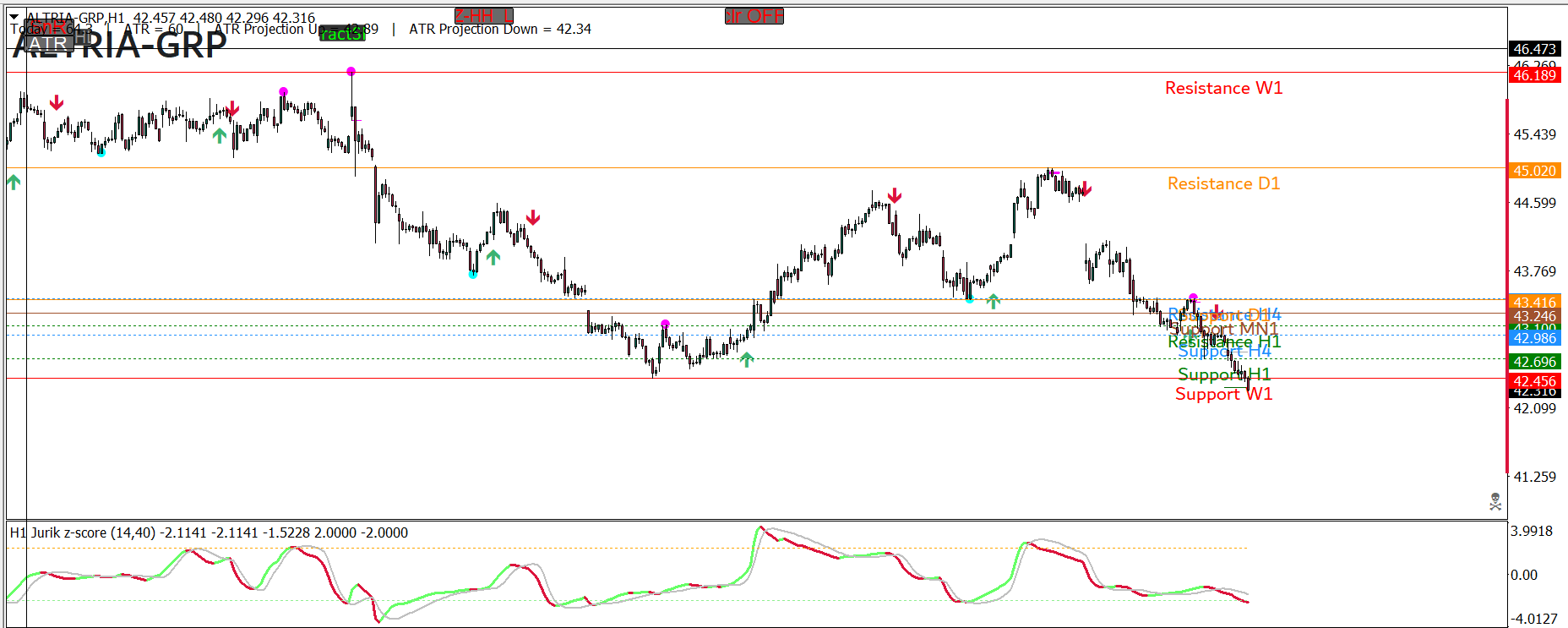The width and height of the screenshot is (1568, 628).
Task: Click the -4.0127 value on the indicator scale
Action: pyautogui.click(x=1533, y=619)
